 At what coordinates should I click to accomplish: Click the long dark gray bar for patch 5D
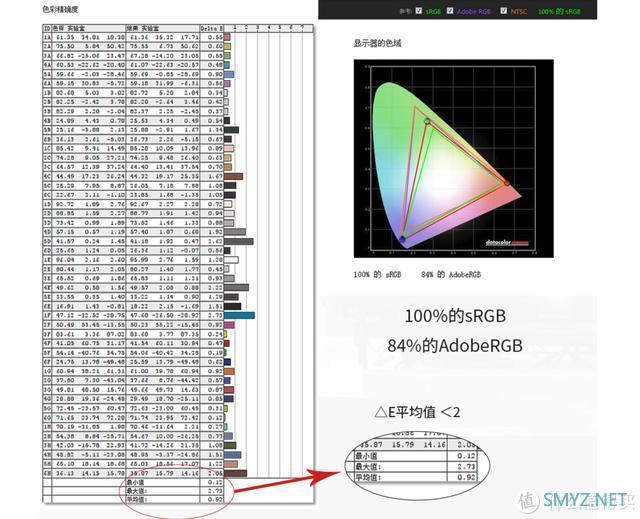pyautogui.click(x=239, y=241)
